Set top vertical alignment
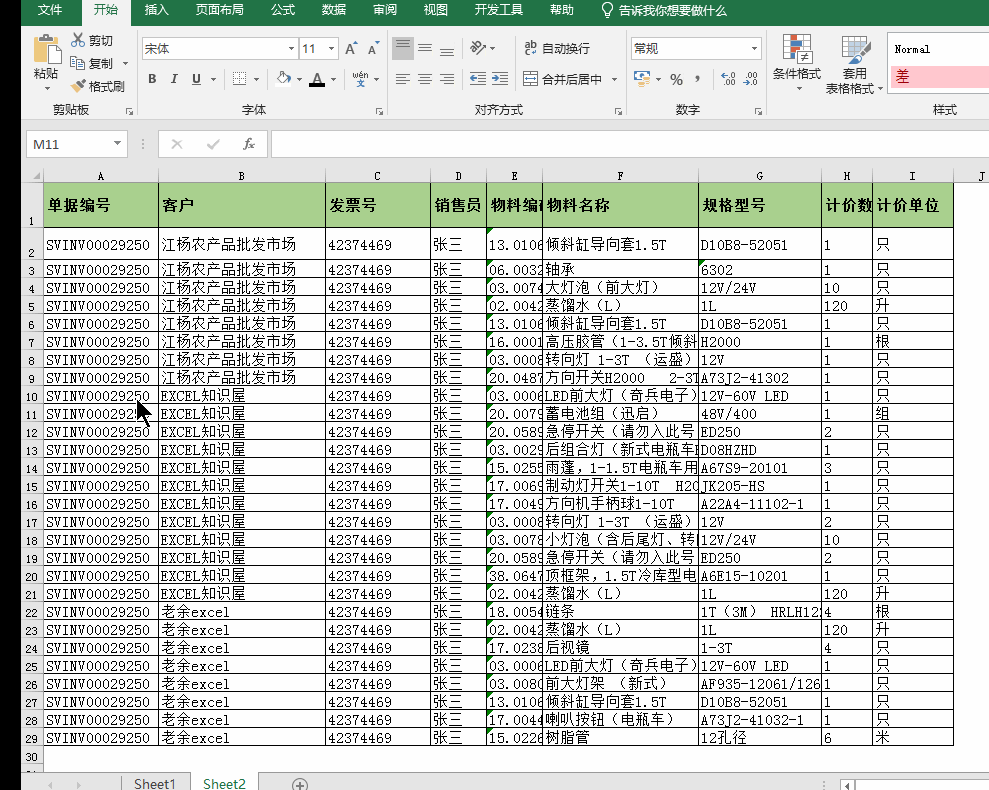The image size is (989, 790). tap(403, 49)
